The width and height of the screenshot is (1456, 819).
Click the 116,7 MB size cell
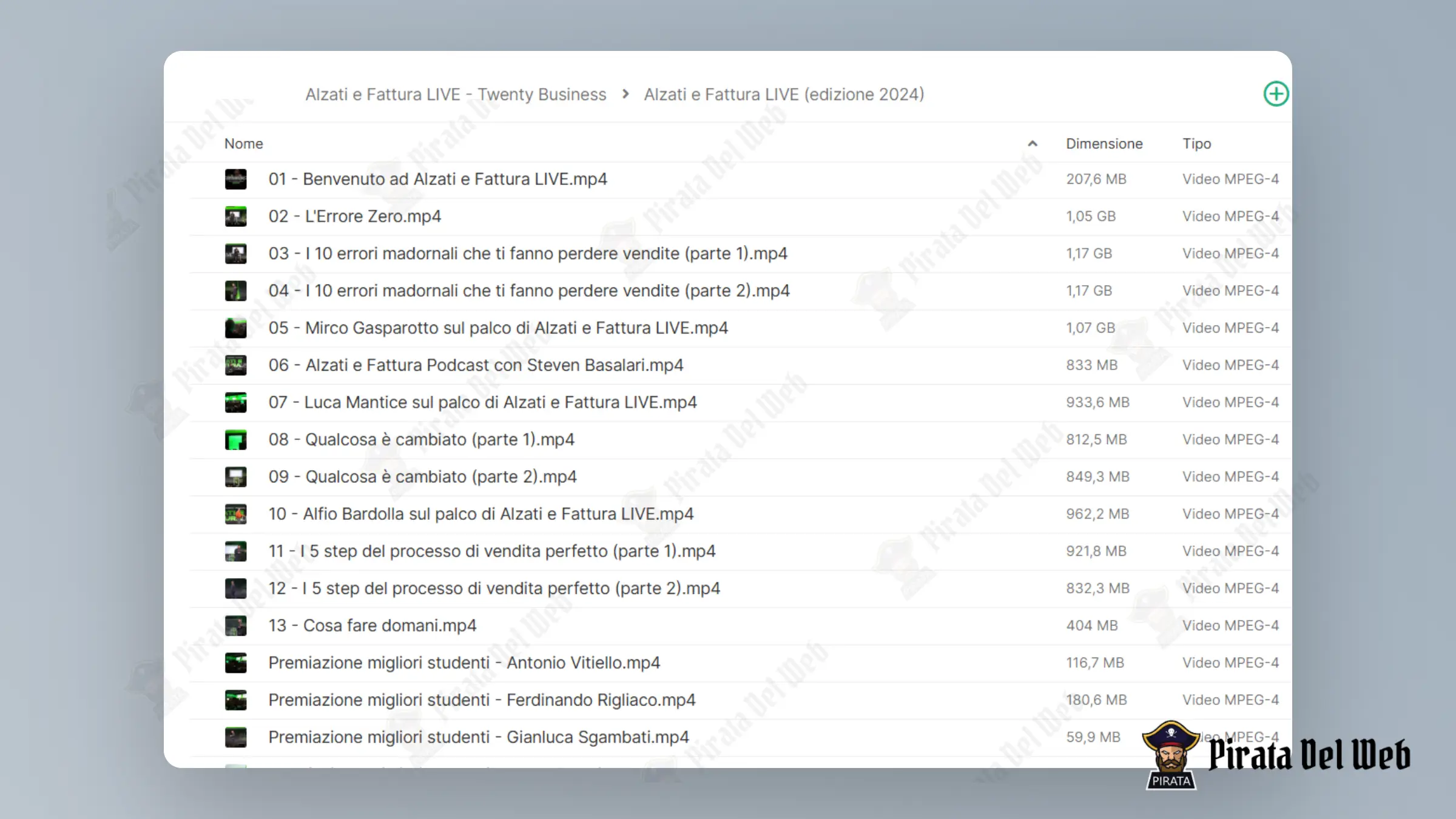pyautogui.click(x=1095, y=663)
